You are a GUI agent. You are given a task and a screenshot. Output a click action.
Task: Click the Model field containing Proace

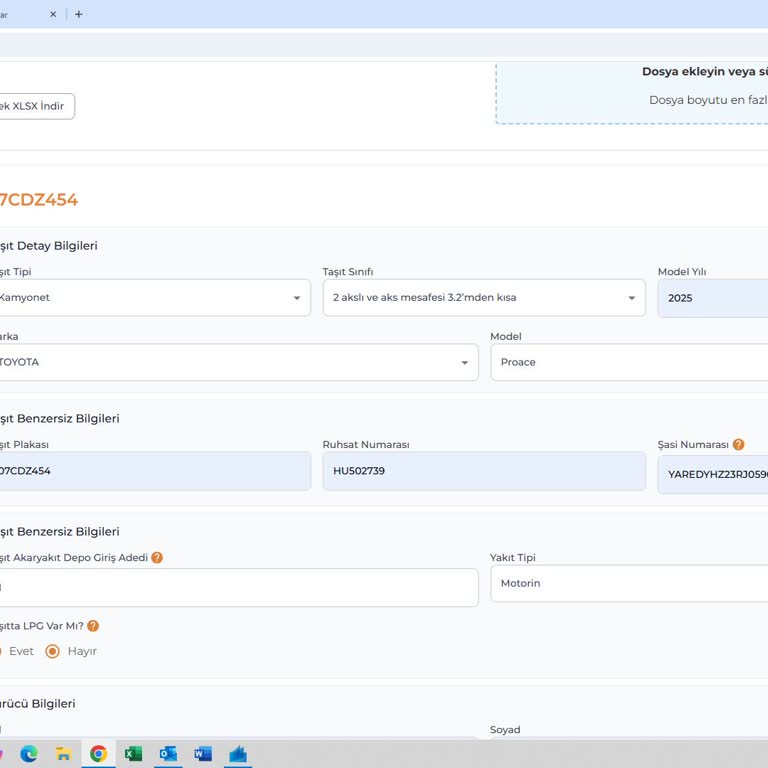click(x=630, y=362)
